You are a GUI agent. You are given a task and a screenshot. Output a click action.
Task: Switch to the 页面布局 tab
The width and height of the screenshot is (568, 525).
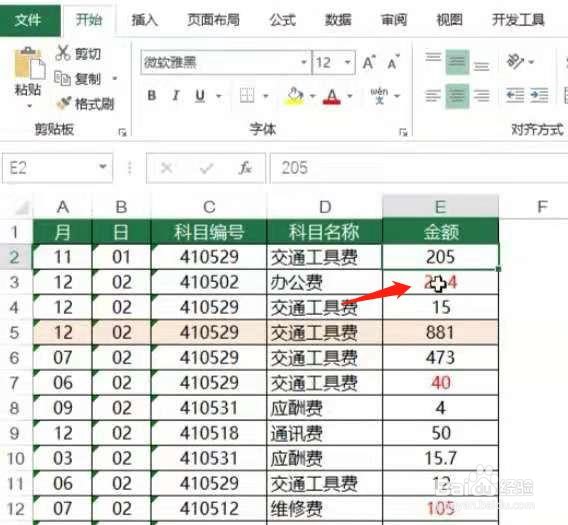pyautogui.click(x=213, y=20)
